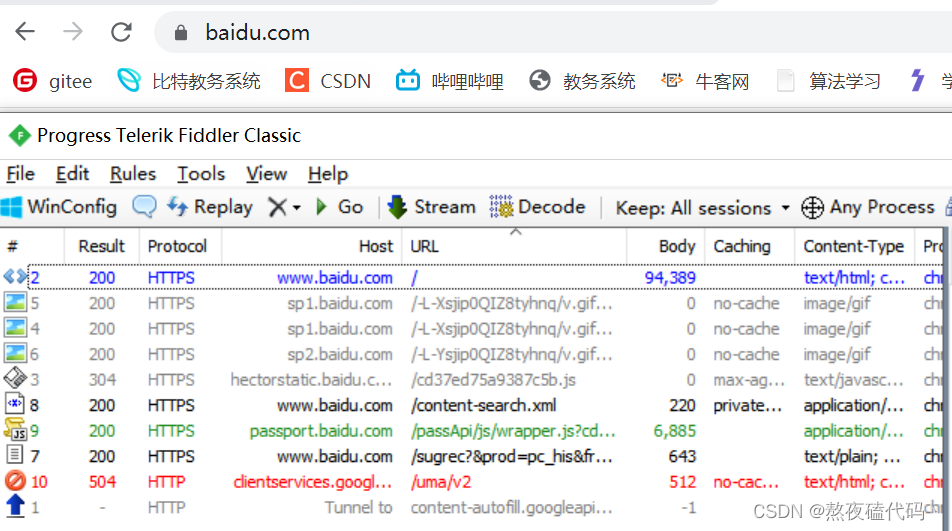Viewport: 952px width, 531px height.
Task: Click /uma/v2 URL cell
Action: point(441,482)
